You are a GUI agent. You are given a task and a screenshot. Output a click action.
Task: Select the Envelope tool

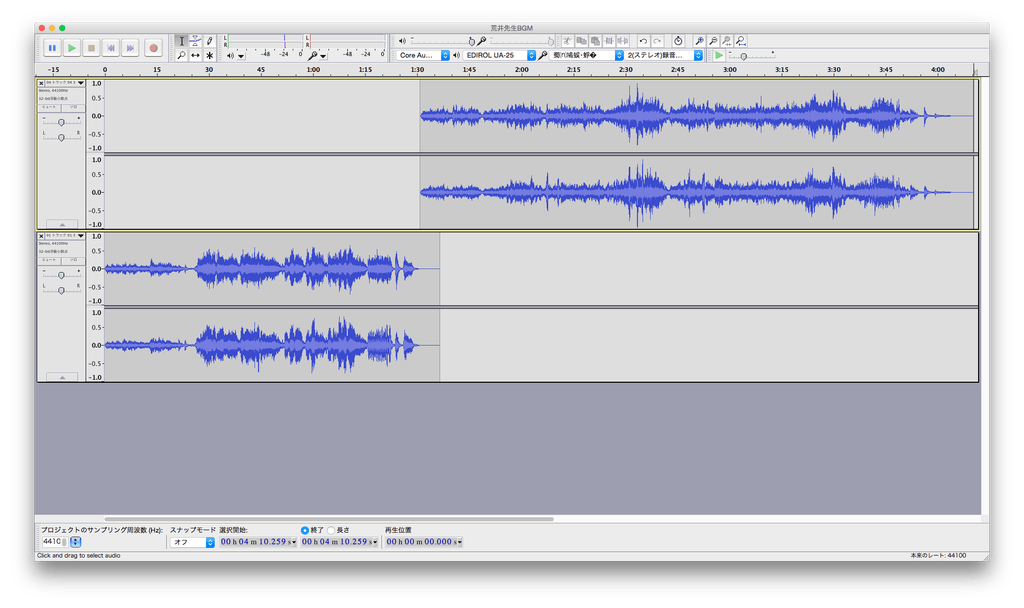click(195, 41)
